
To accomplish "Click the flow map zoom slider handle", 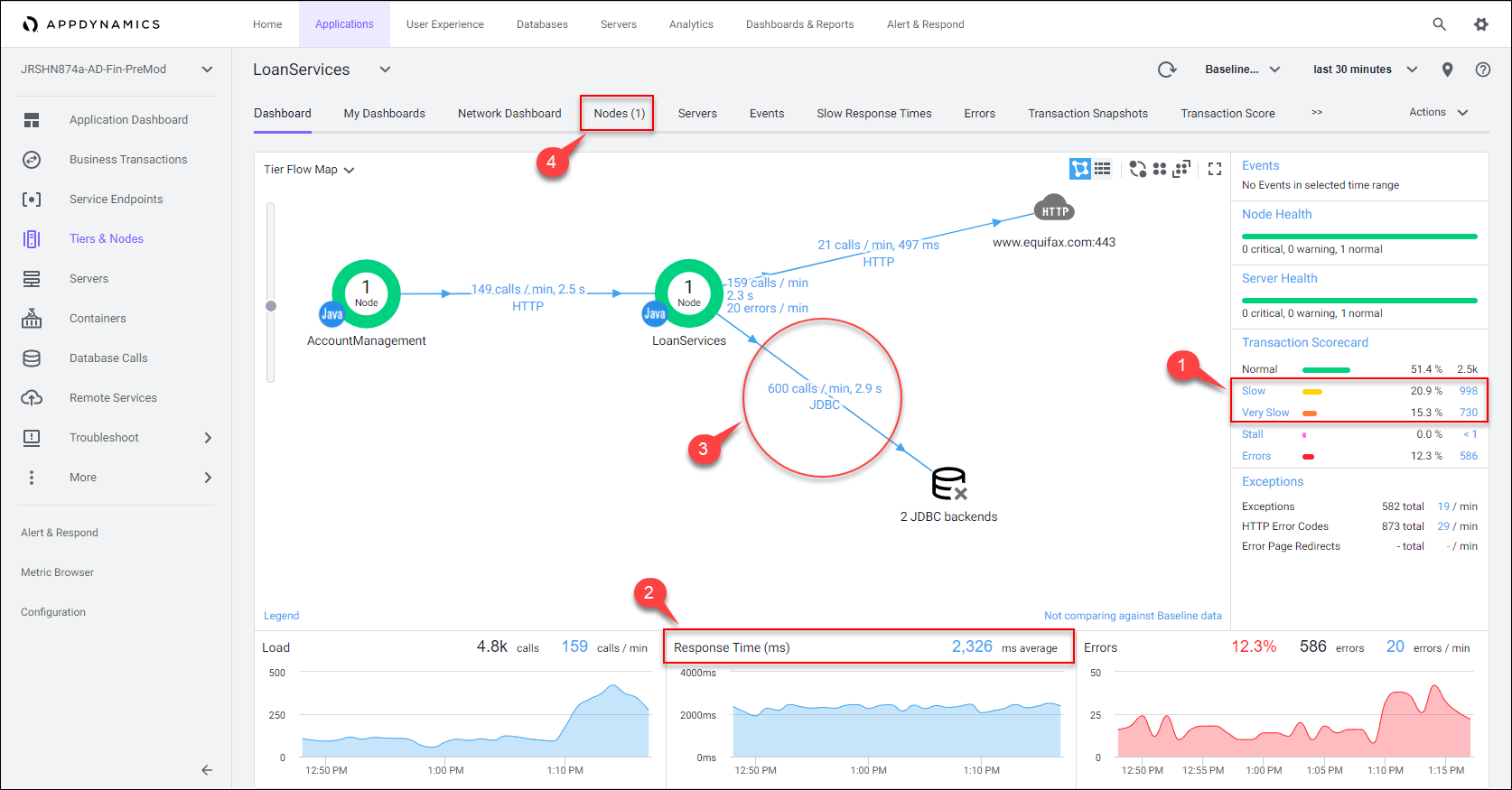I will (271, 306).
